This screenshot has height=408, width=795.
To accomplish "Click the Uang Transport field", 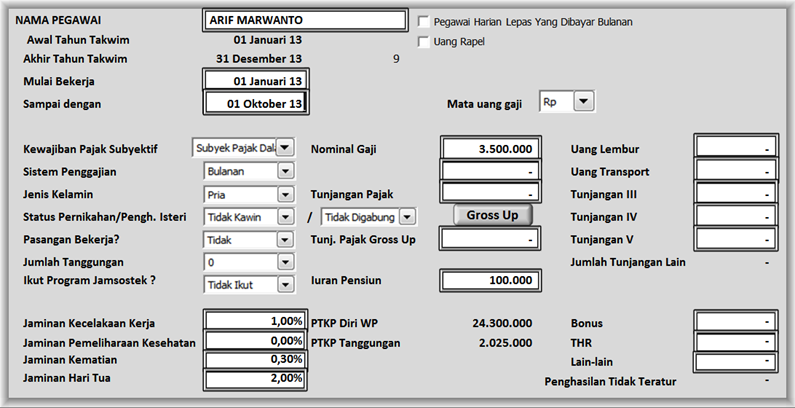I will pyautogui.click(x=736, y=170).
